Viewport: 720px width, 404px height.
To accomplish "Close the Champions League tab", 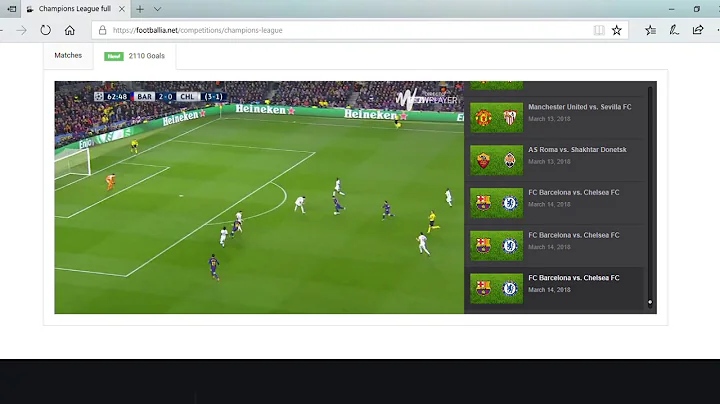I will coord(122,9).
